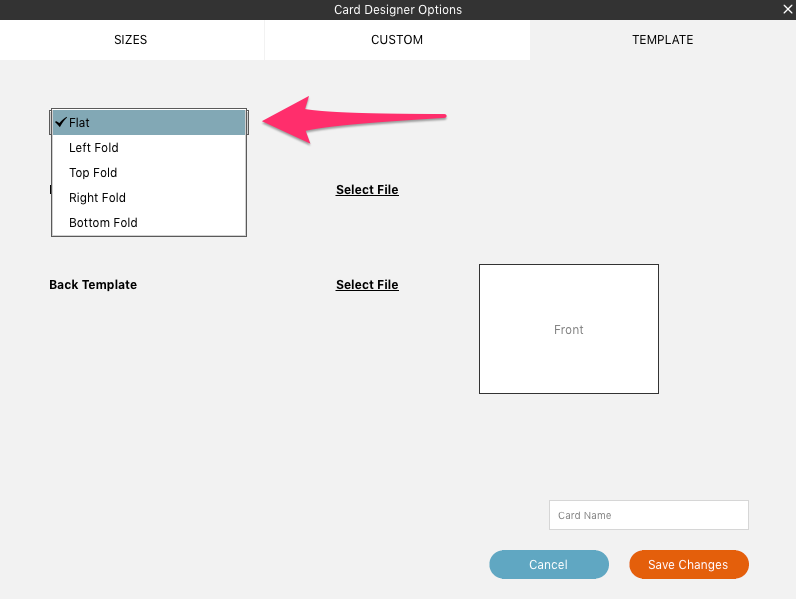Viewport: 796px width, 599px height.
Task: Choose the checked Flat option
Action: [x=149, y=122]
